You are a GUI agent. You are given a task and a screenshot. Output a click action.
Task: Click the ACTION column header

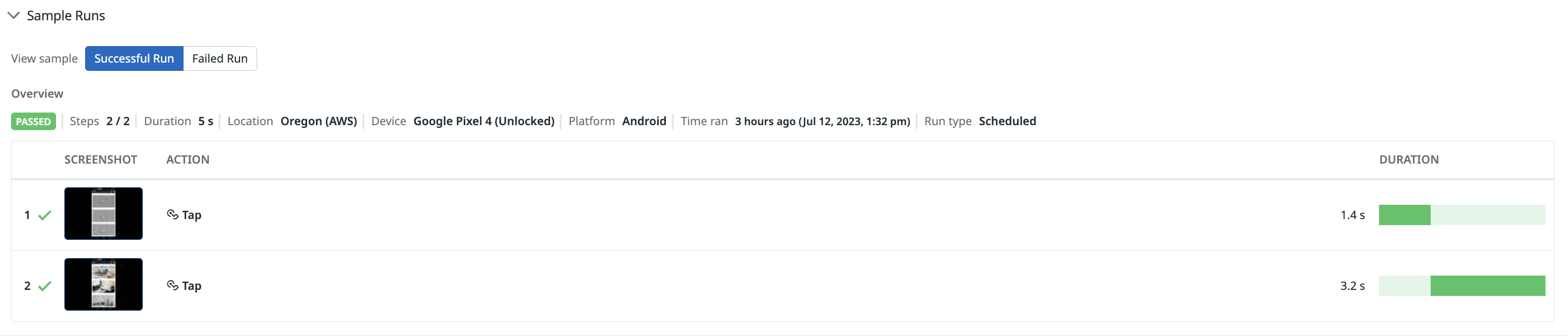click(x=187, y=159)
